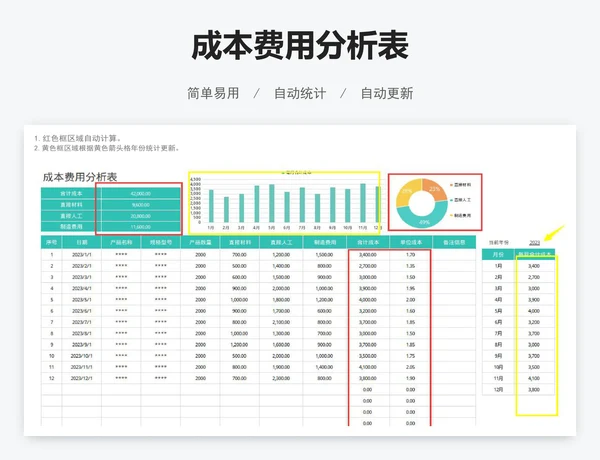Click the 简单易用 subtitle text

click(x=213, y=93)
